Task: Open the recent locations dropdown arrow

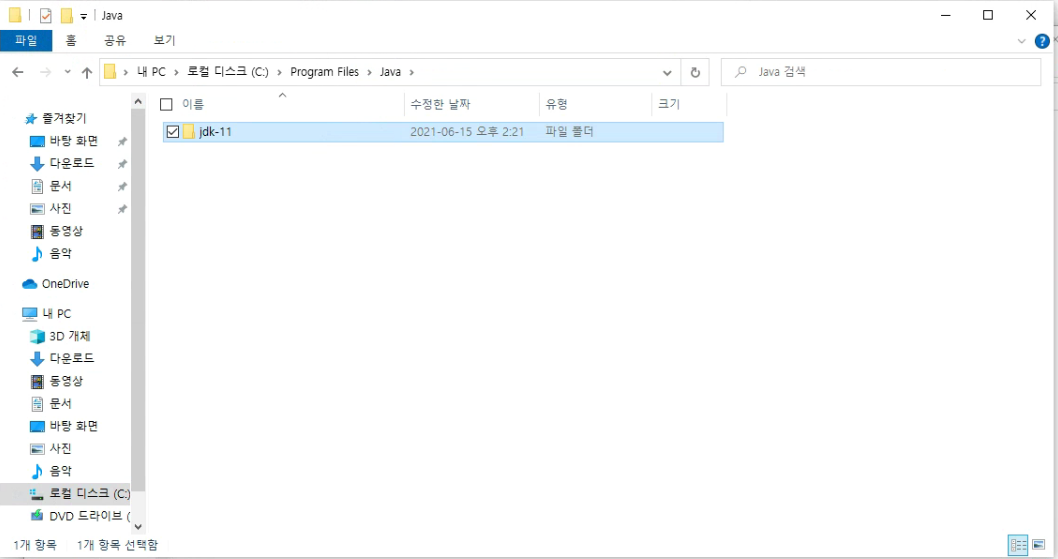Action: [x=67, y=72]
